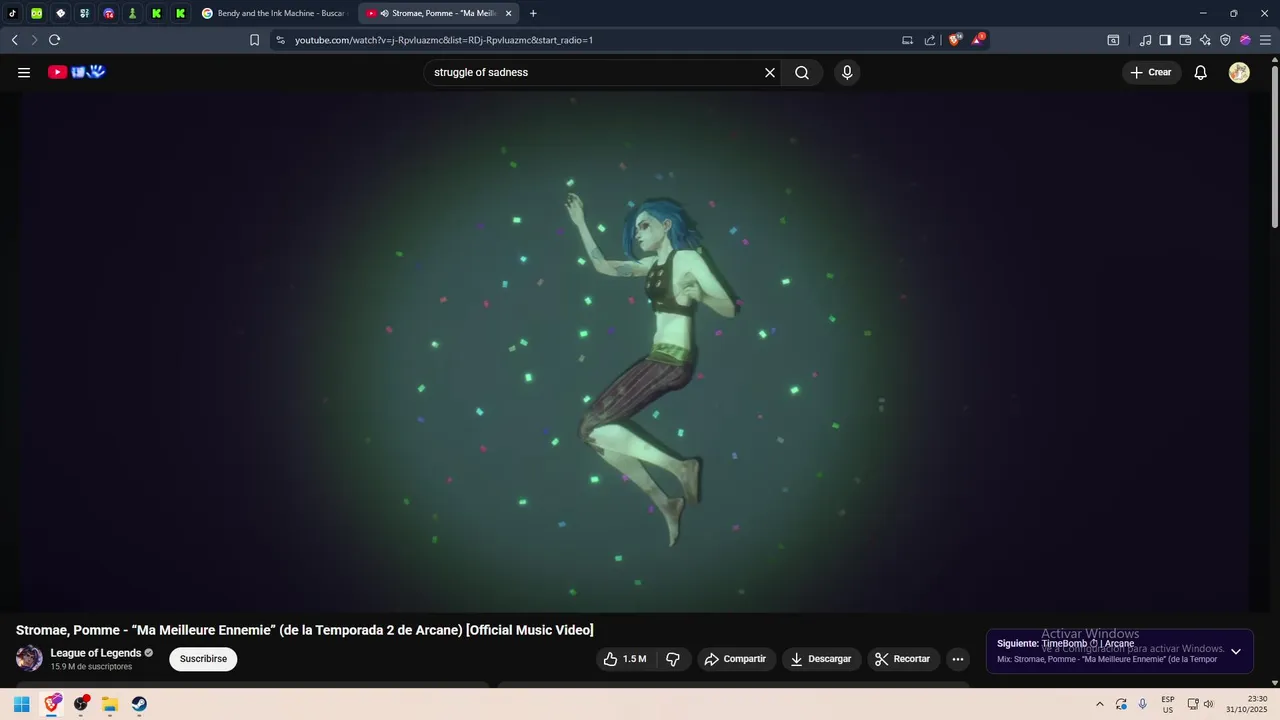This screenshot has height=720, width=1280.
Task: Click the video title text
Action: pyautogui.click(x=305, y=630)
